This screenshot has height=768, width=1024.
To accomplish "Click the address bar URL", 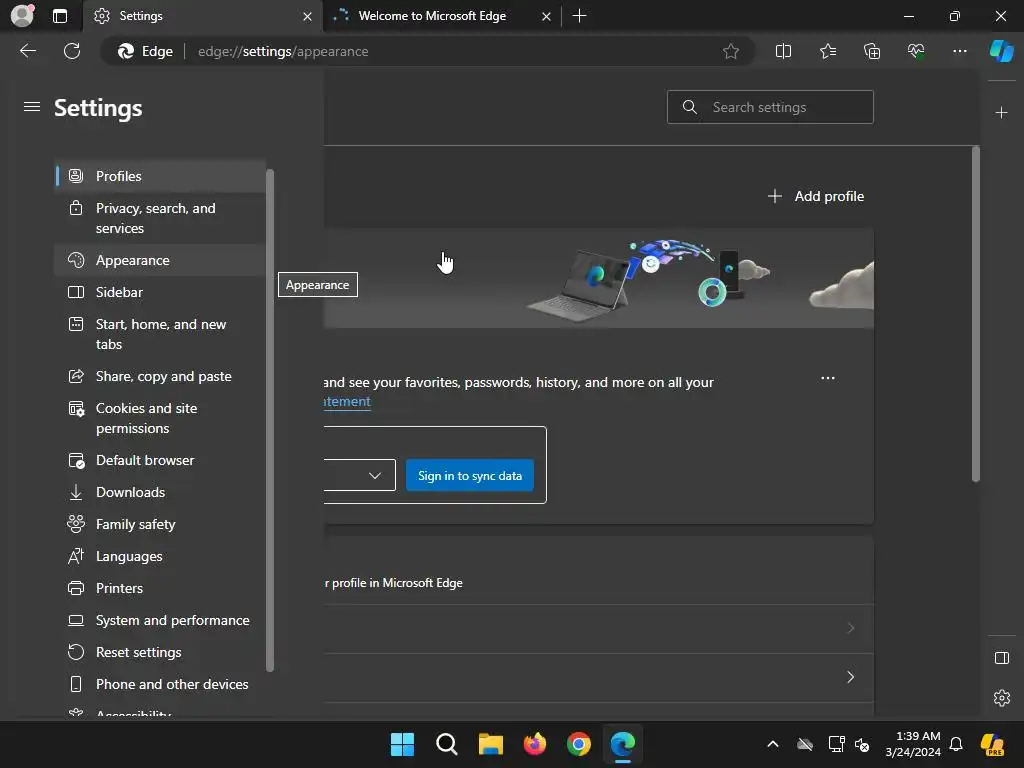I will pos(283,51).
